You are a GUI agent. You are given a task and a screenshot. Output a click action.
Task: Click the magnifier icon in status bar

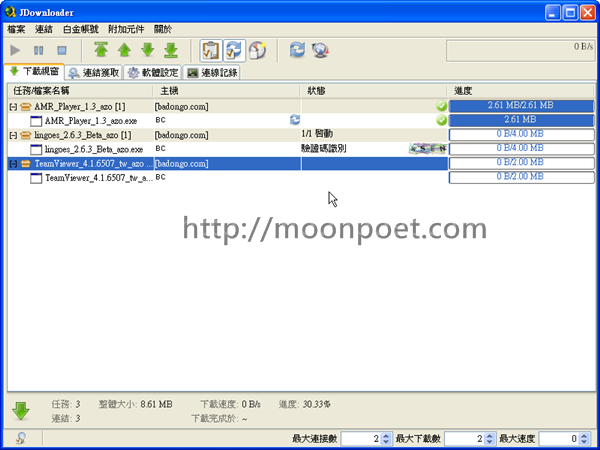[x=21, y=439]
